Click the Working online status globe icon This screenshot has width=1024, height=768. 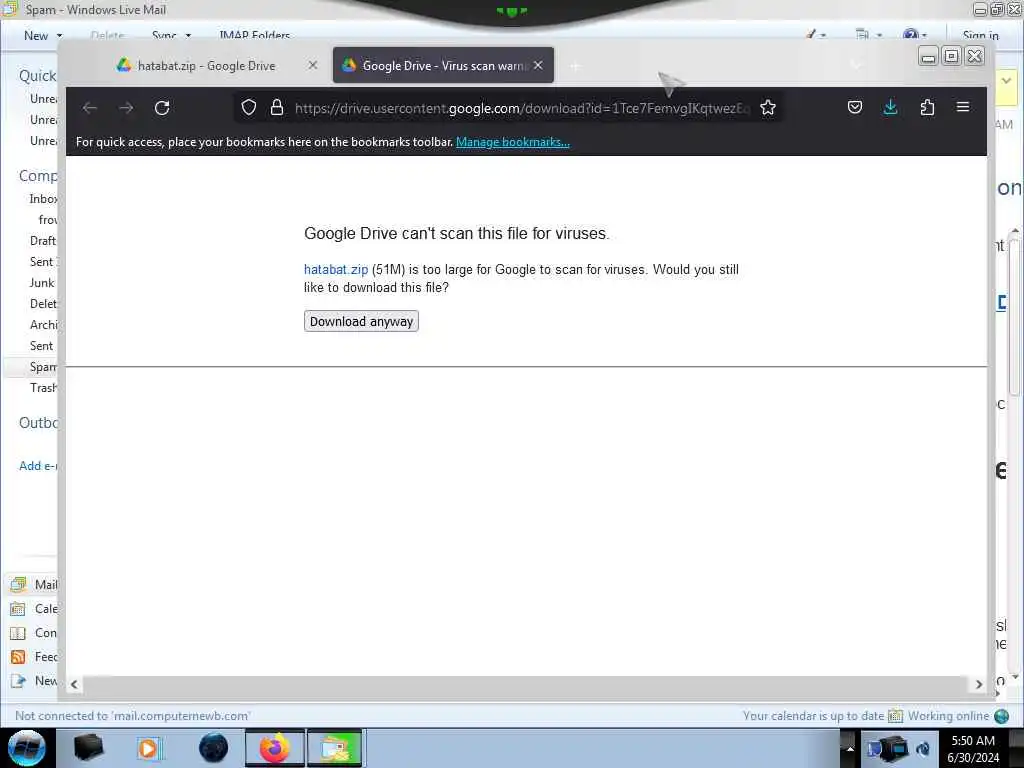coord(1001,716)
